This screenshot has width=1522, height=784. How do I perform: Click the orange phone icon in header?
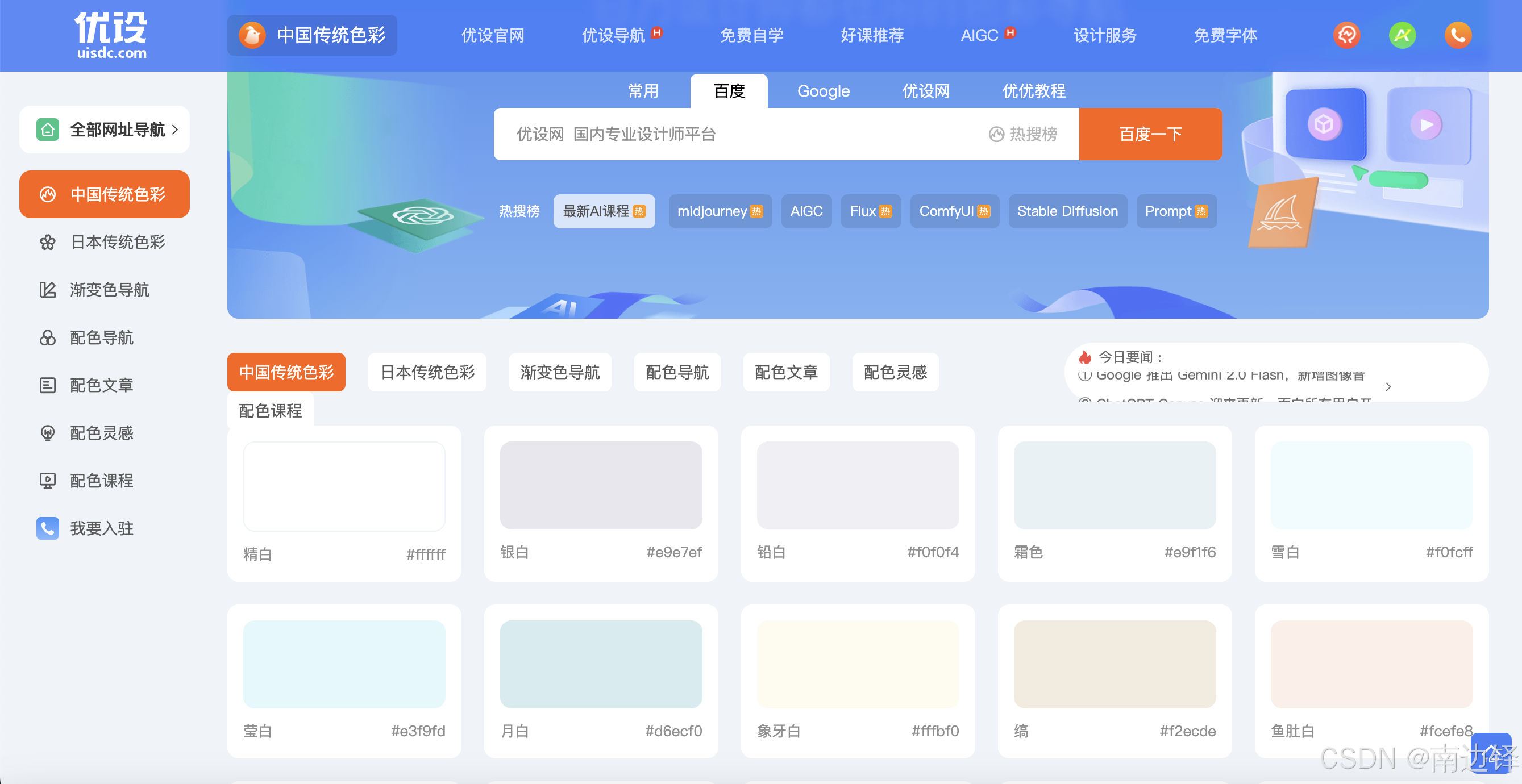point(1458,35)
